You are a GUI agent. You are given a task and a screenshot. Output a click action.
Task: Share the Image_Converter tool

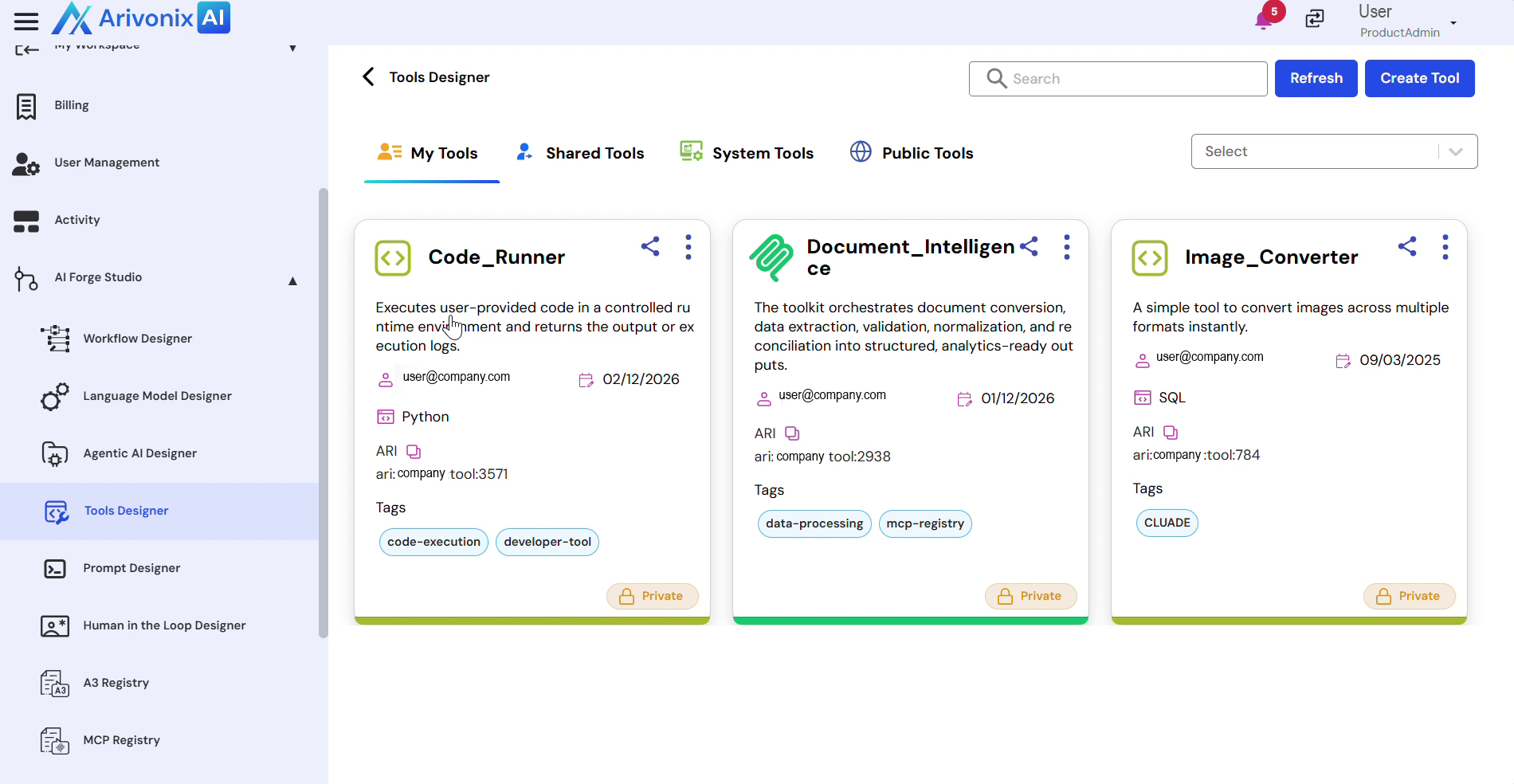(x=1407, y=247)
